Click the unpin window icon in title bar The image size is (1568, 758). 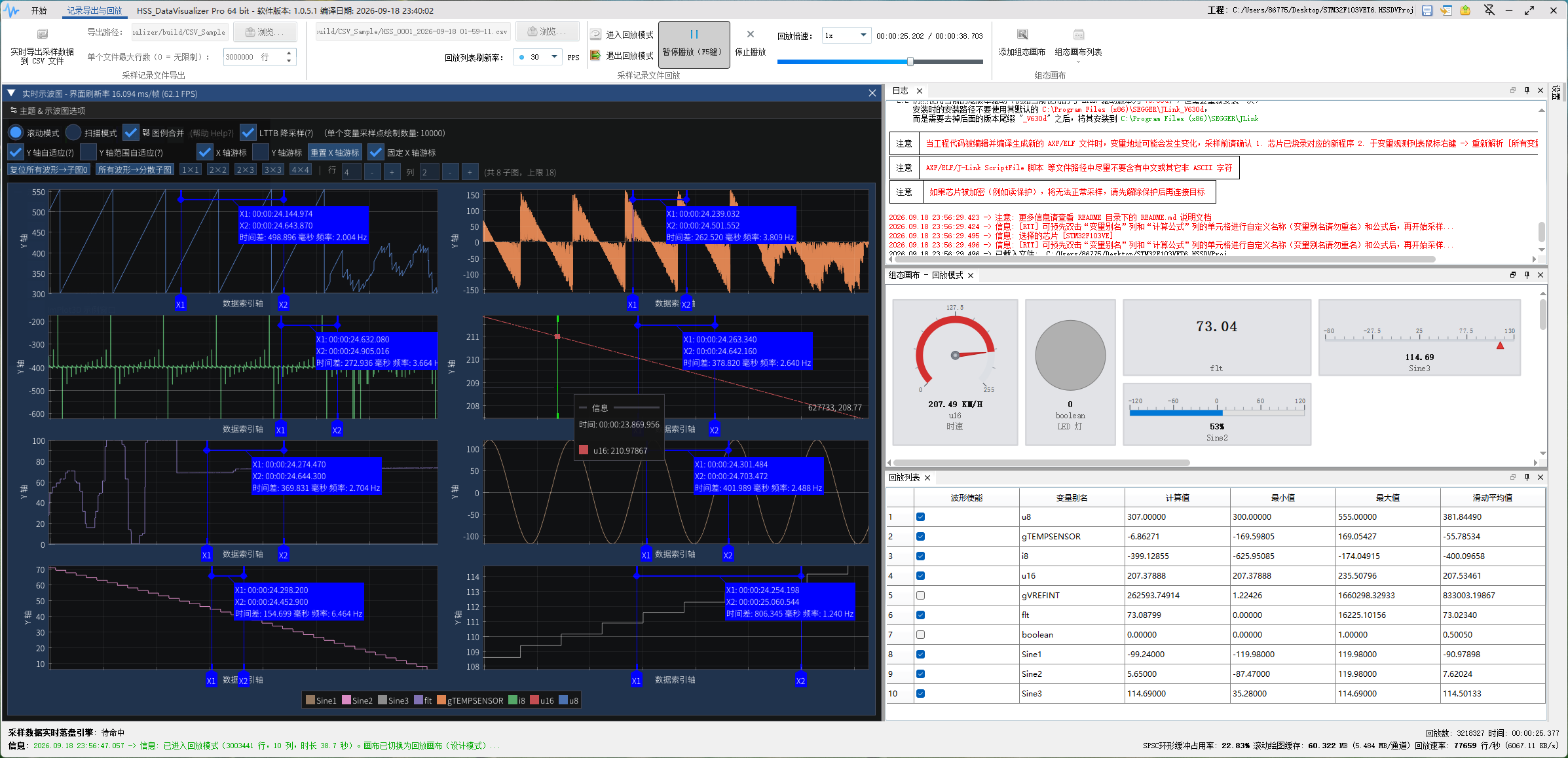pyautogui.click(x=1489, y=10)
